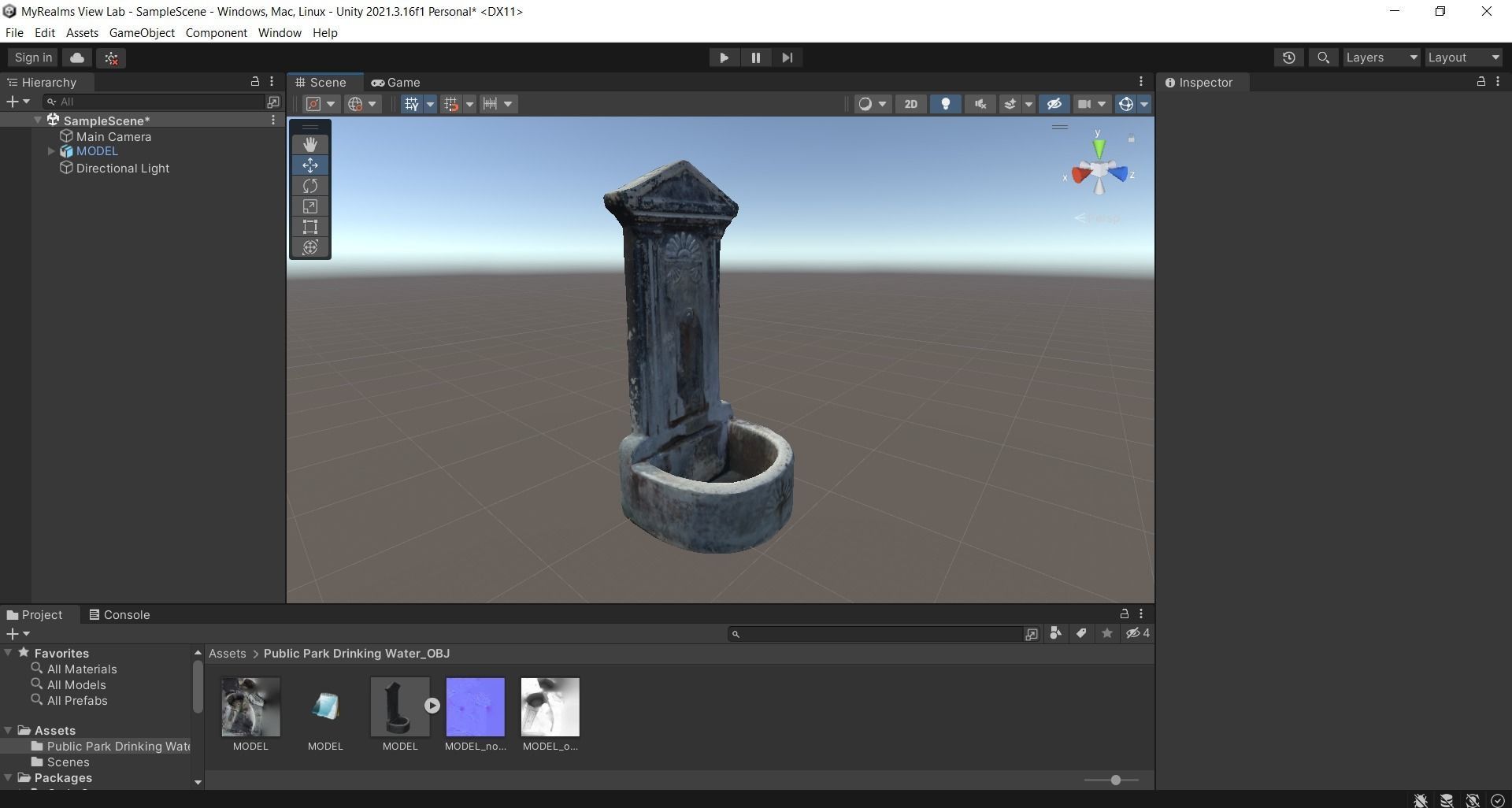Toggle 2D view mode in Scene
This screenshot has height=808, width=1512.
911,104
